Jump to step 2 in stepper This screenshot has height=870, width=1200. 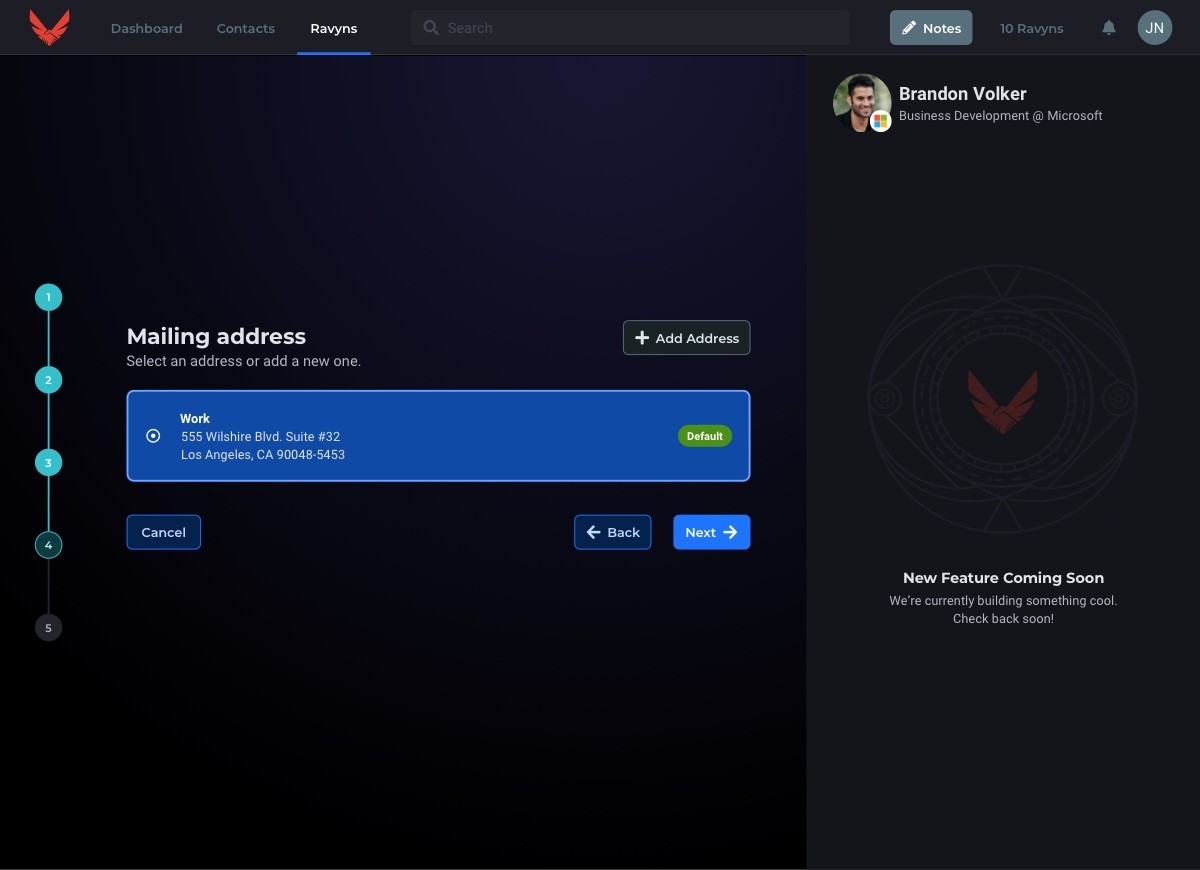tap(48, 380)
